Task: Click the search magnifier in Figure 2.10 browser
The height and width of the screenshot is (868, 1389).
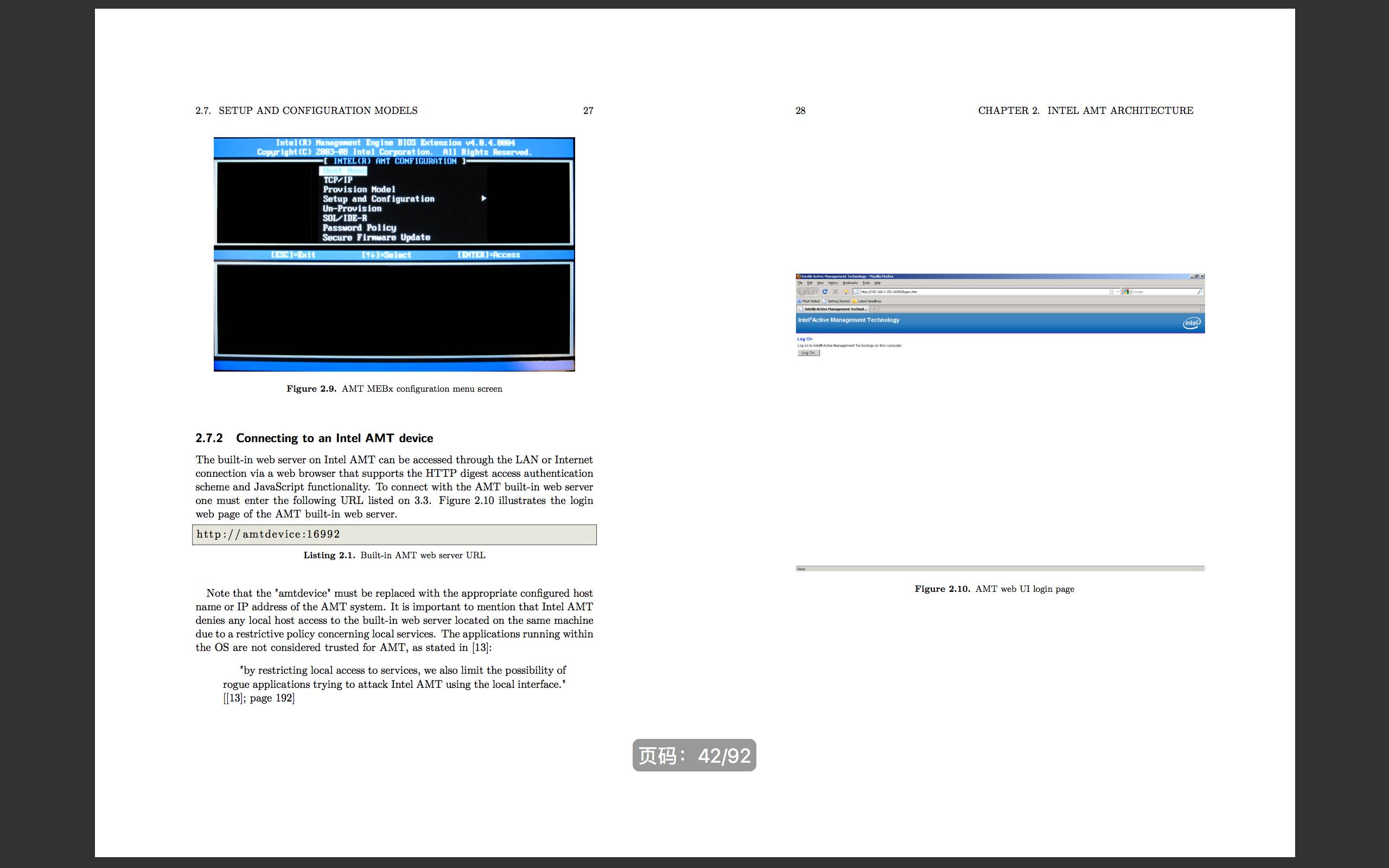Action: 1200,292
